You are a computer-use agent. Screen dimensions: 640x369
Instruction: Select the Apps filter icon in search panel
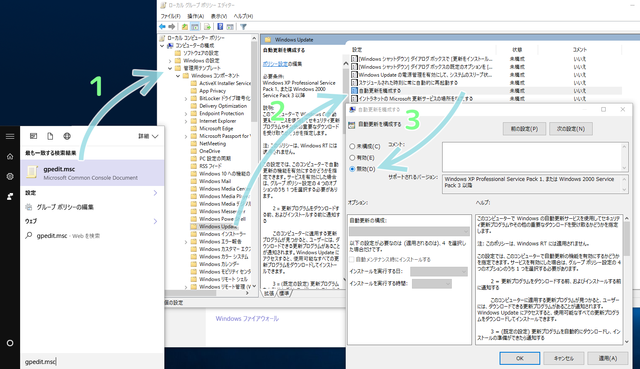tap(33, 136)
